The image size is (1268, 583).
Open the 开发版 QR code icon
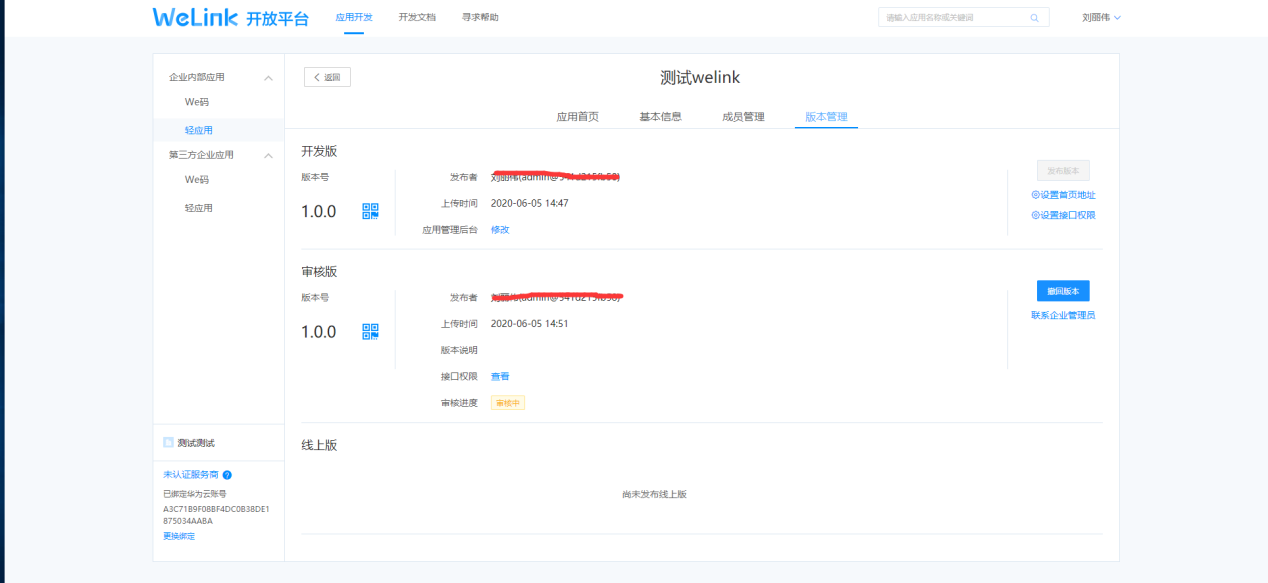(370, 211)
